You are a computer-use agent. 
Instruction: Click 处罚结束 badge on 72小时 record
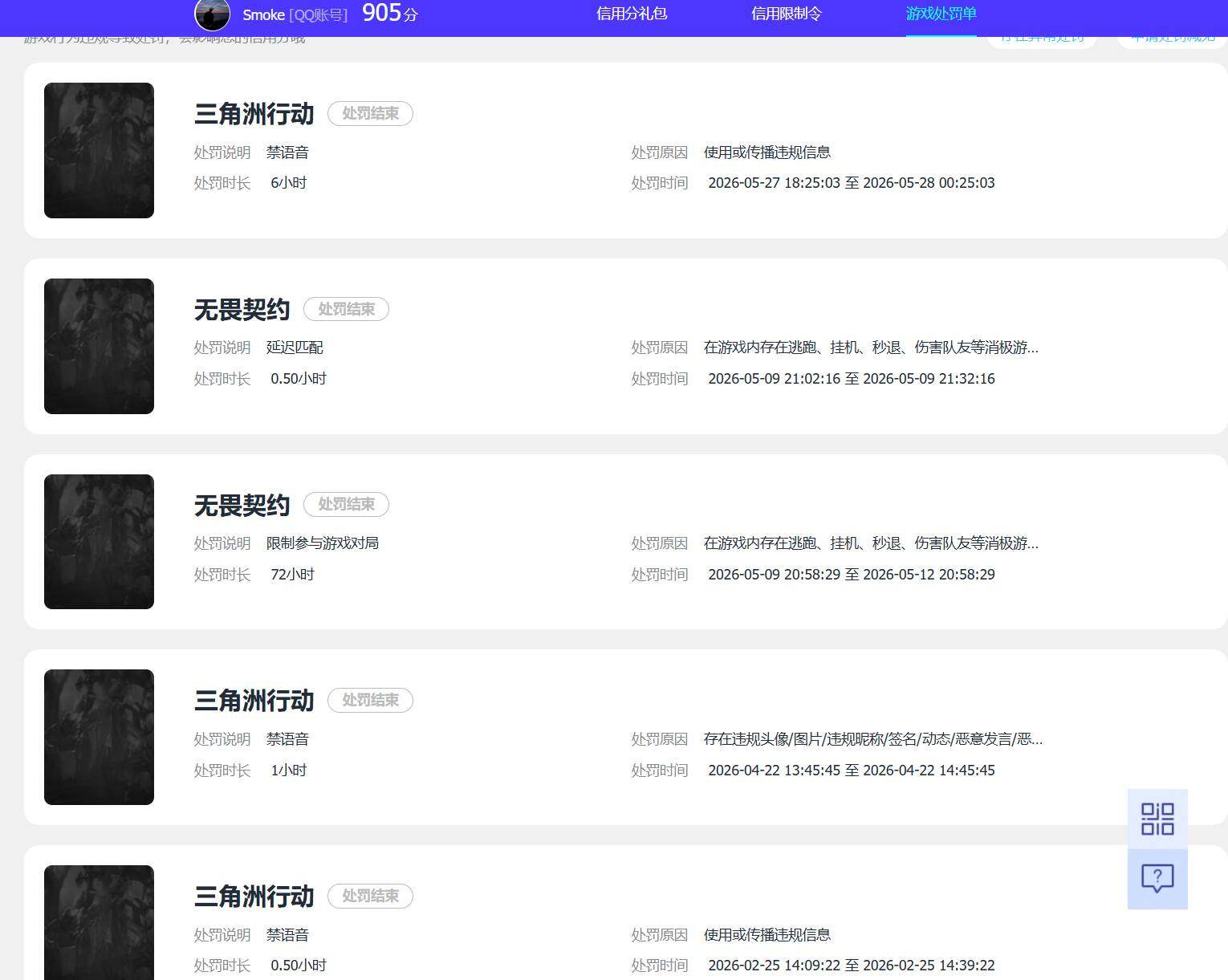point(346,504)
